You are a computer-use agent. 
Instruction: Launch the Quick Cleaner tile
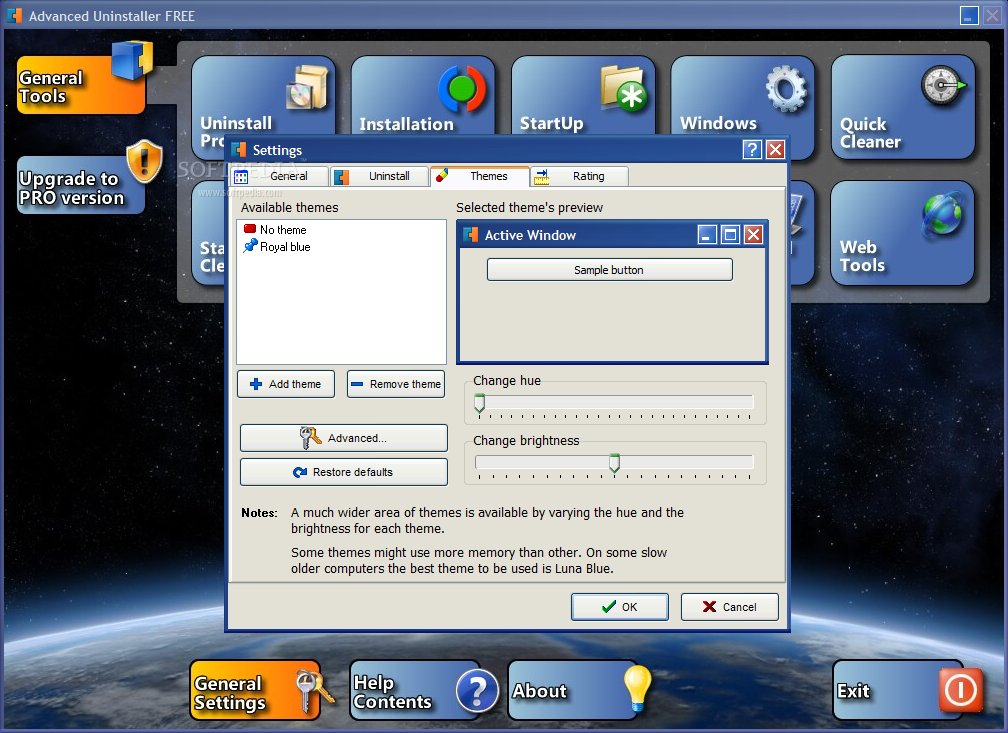pos(903,107)
